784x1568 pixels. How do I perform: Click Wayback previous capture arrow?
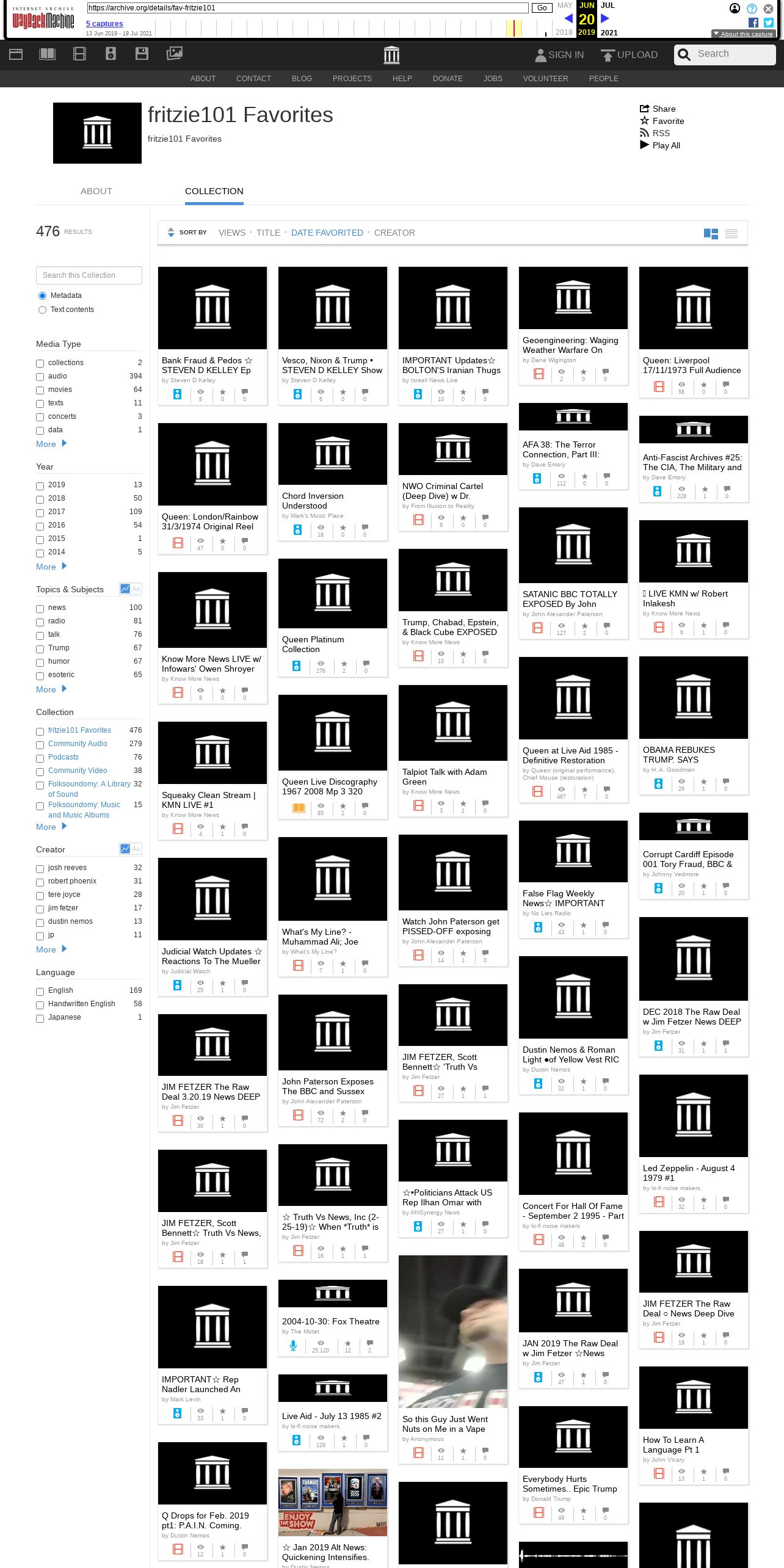click(x=568, y=18)
